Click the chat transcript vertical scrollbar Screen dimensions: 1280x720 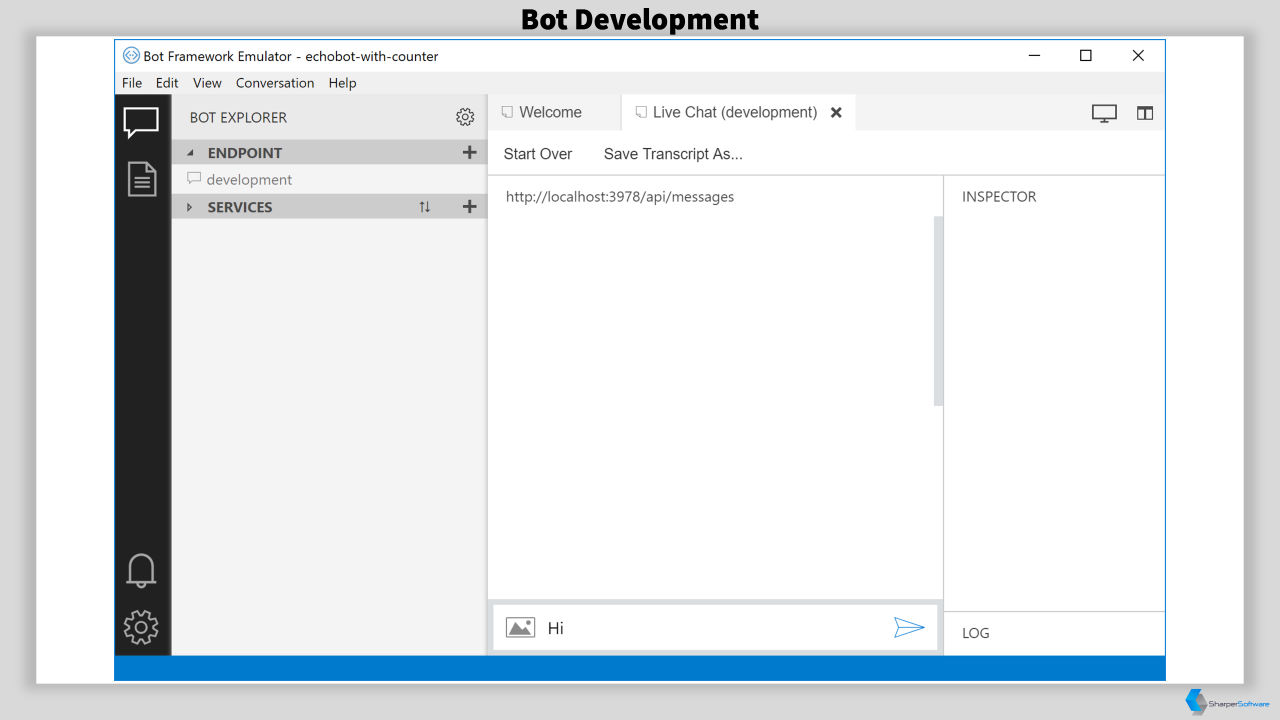tap(938, 311)
